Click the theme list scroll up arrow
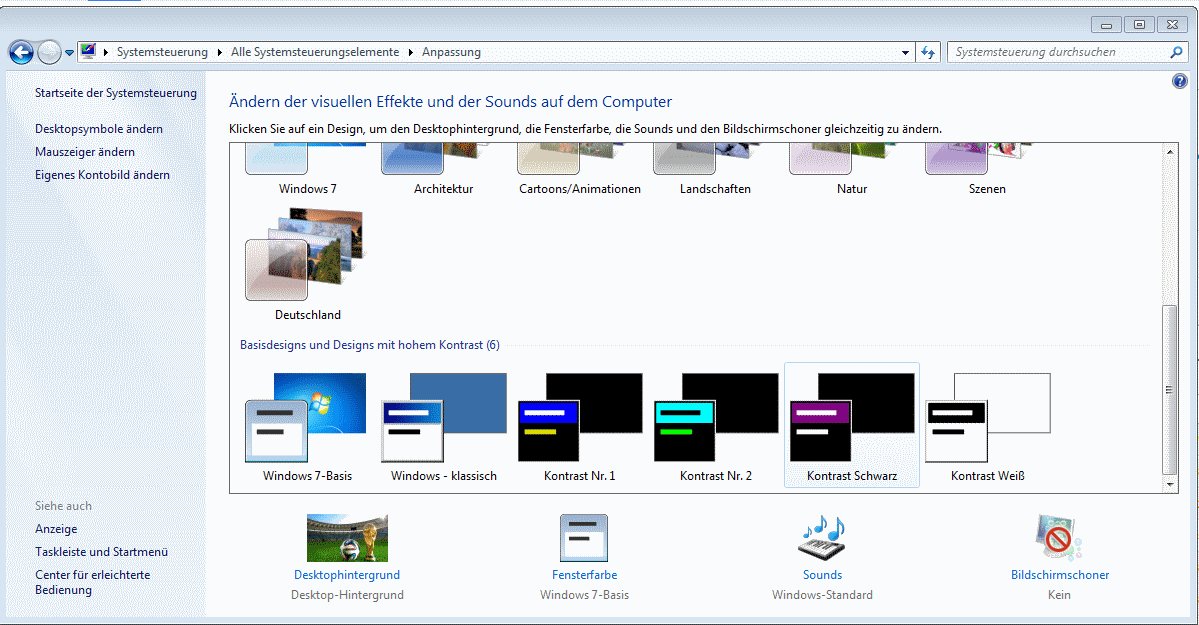Screen dimensions: 1199x625 pos(1170,151)
